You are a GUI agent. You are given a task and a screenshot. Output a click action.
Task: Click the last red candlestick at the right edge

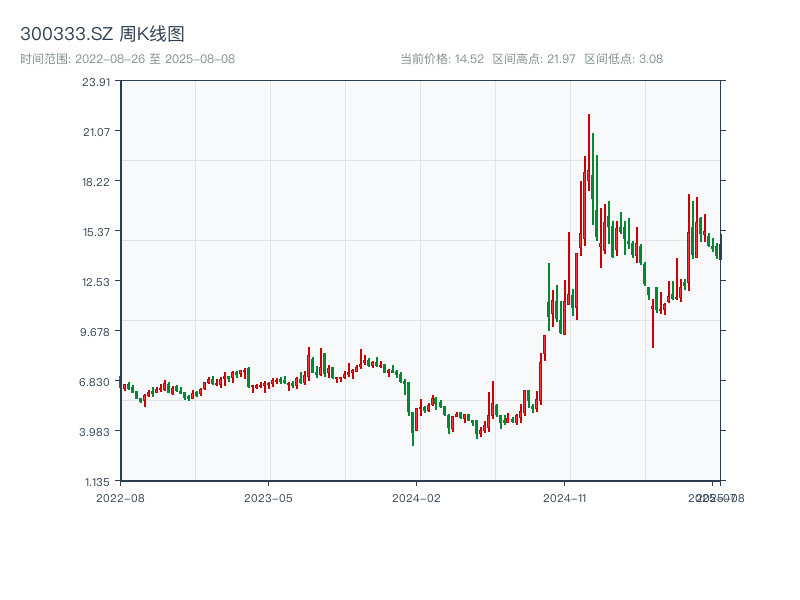click(x=721, y=247)
